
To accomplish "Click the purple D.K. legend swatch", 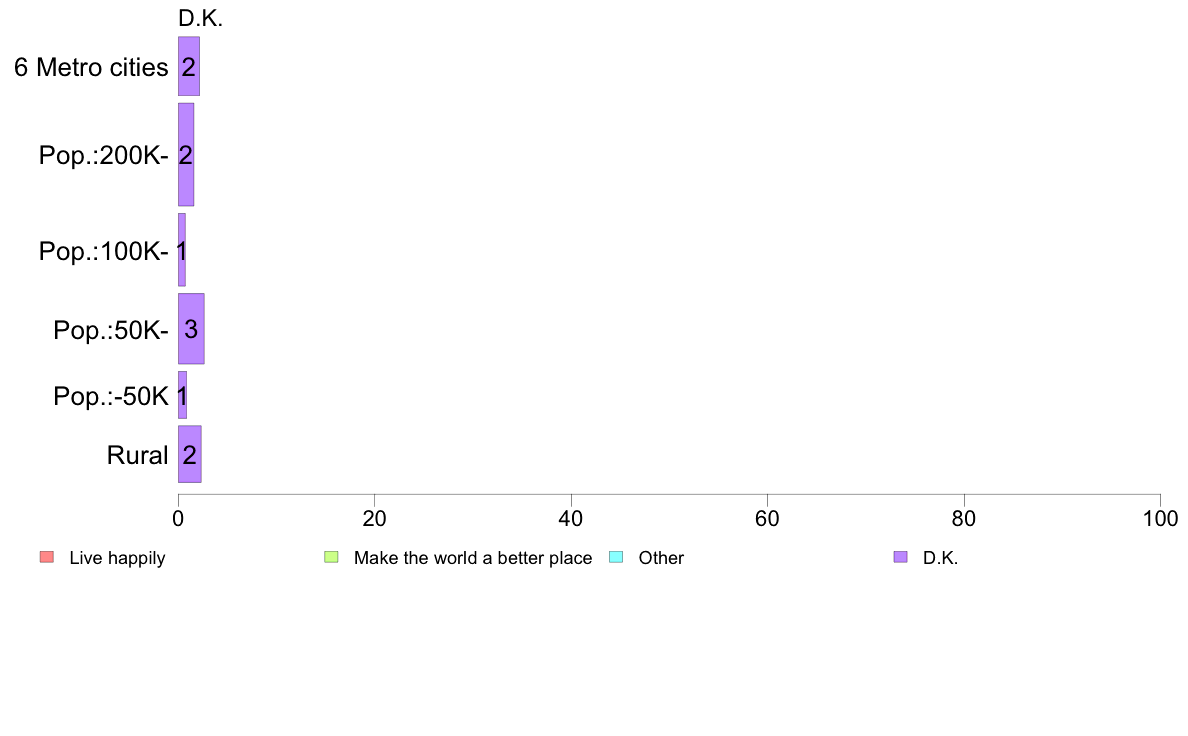I will pyautogui.click(x=900, y=557).
